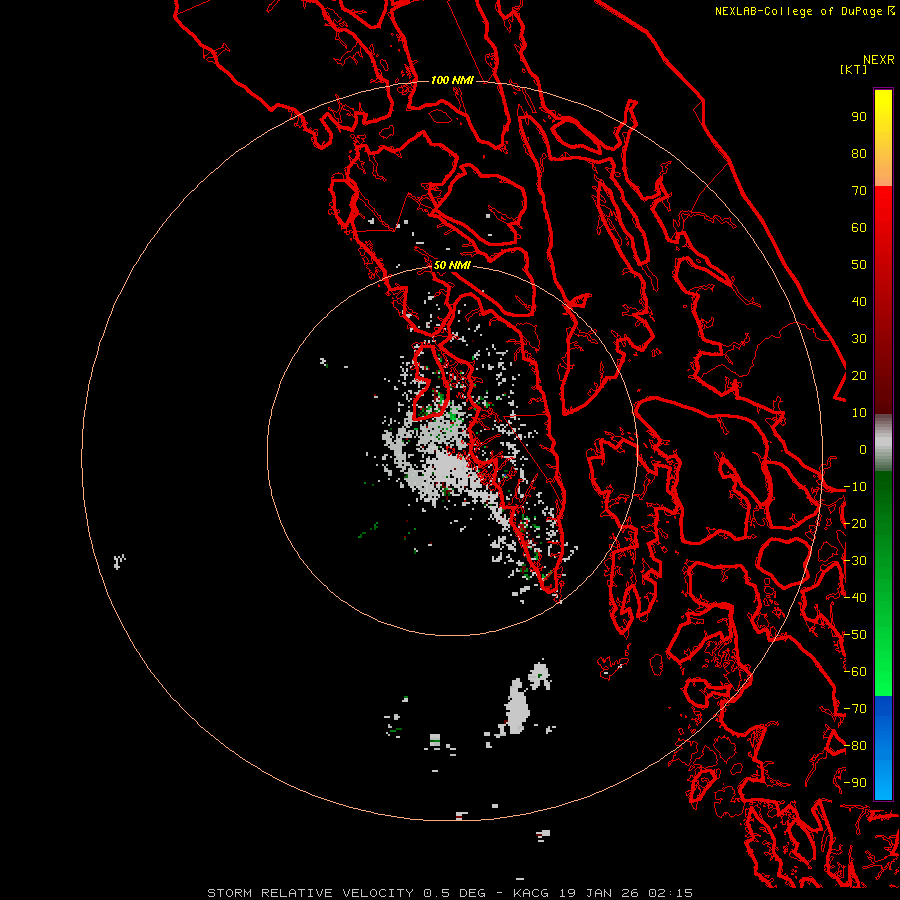Click the positive 90 value on the velocity scale
900x900 pixels.
(x=859, y=117)
